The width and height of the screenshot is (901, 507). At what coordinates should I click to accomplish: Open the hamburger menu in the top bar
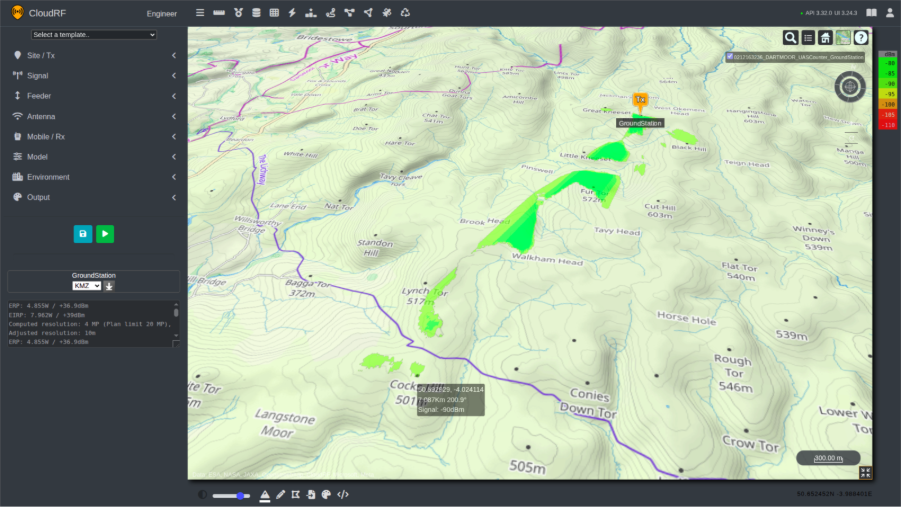(200, 13)
